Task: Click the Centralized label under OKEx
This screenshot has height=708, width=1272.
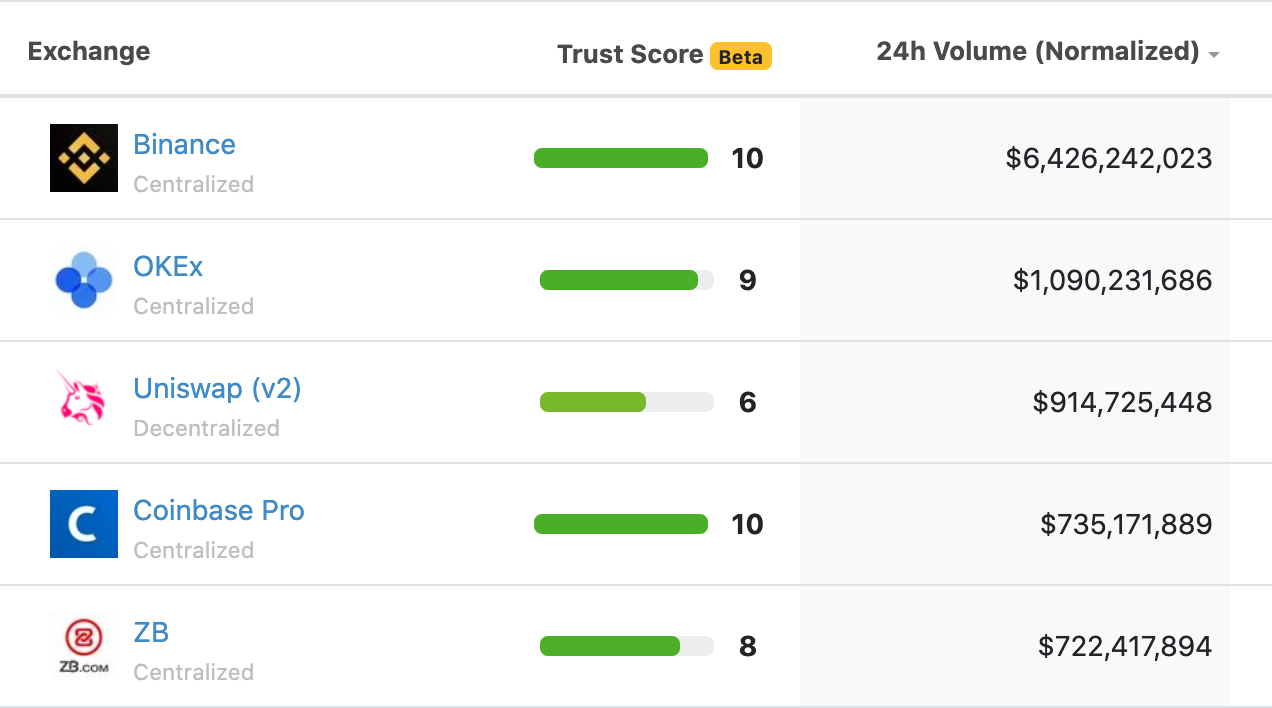Action: coord(193,306)
